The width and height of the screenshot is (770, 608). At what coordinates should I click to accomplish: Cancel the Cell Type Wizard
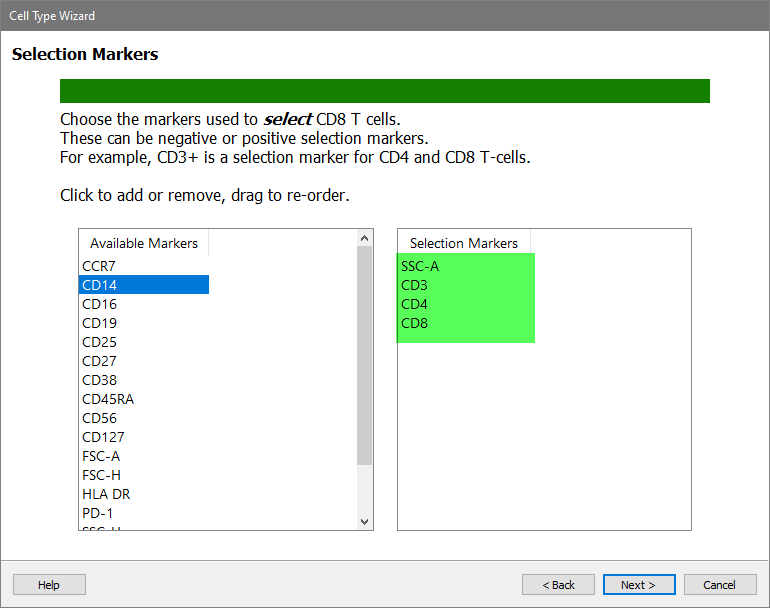[x=719, y=585]
